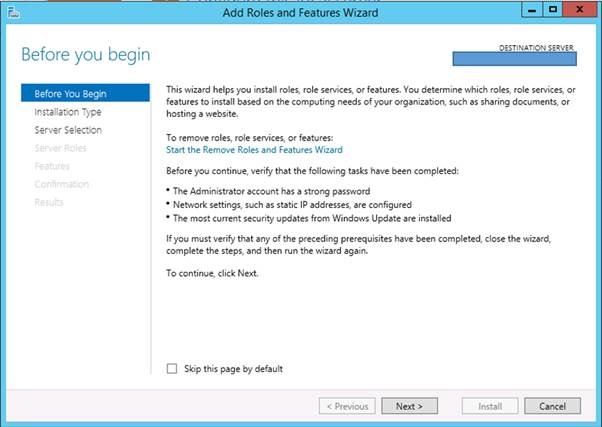
Task: Click the Destination Server name box
Action: pos(517,60)
